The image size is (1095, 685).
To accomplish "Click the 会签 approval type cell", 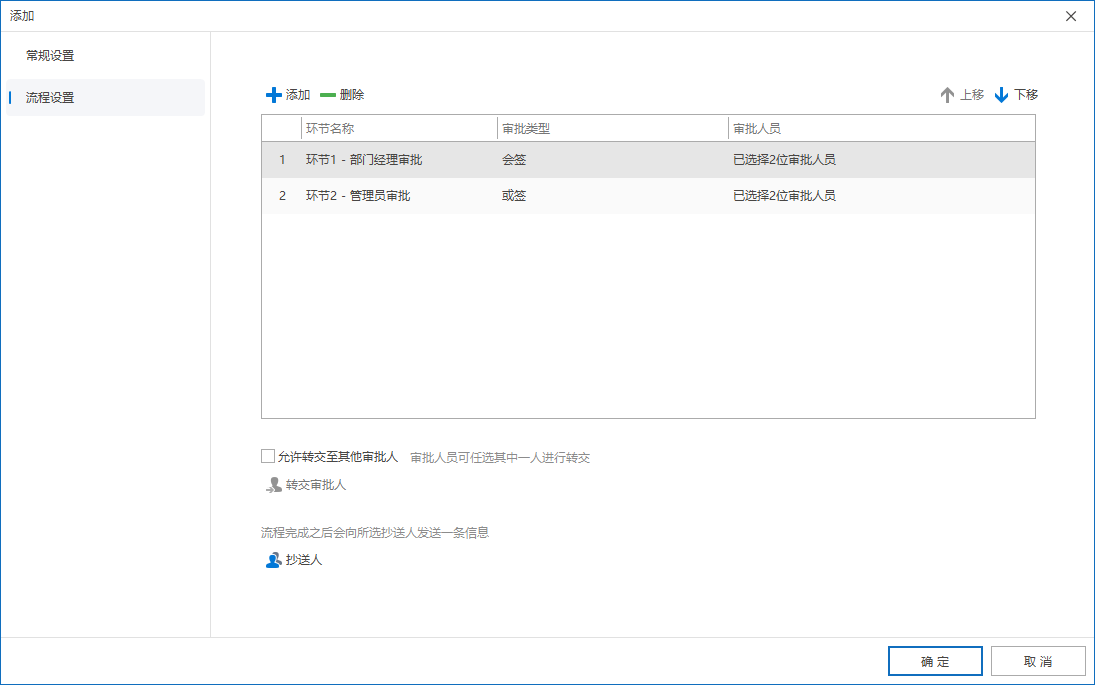I will pyautogui.click(x=514, y=160).
